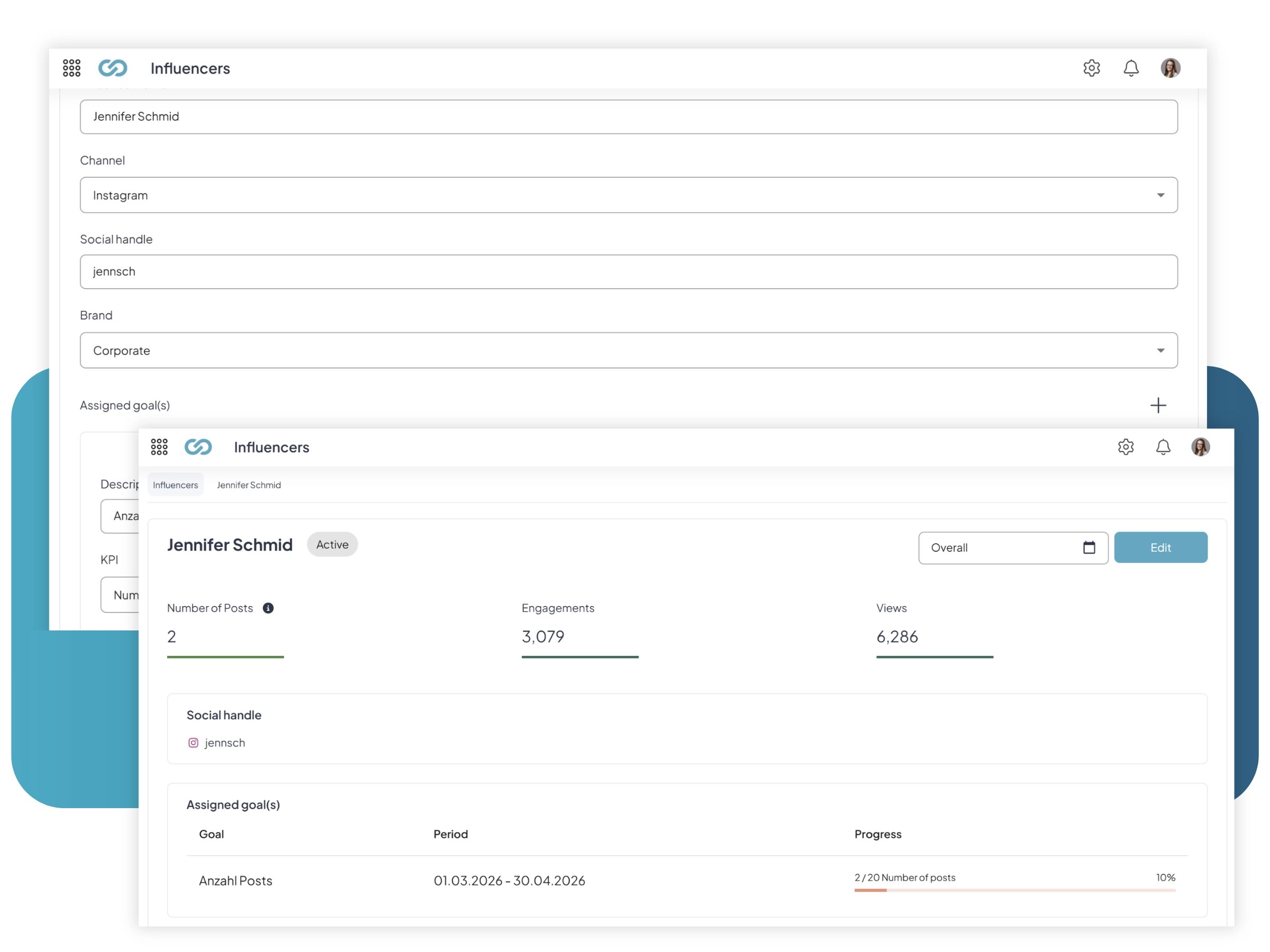Click the settings gear in front window header

[1126, 446]
